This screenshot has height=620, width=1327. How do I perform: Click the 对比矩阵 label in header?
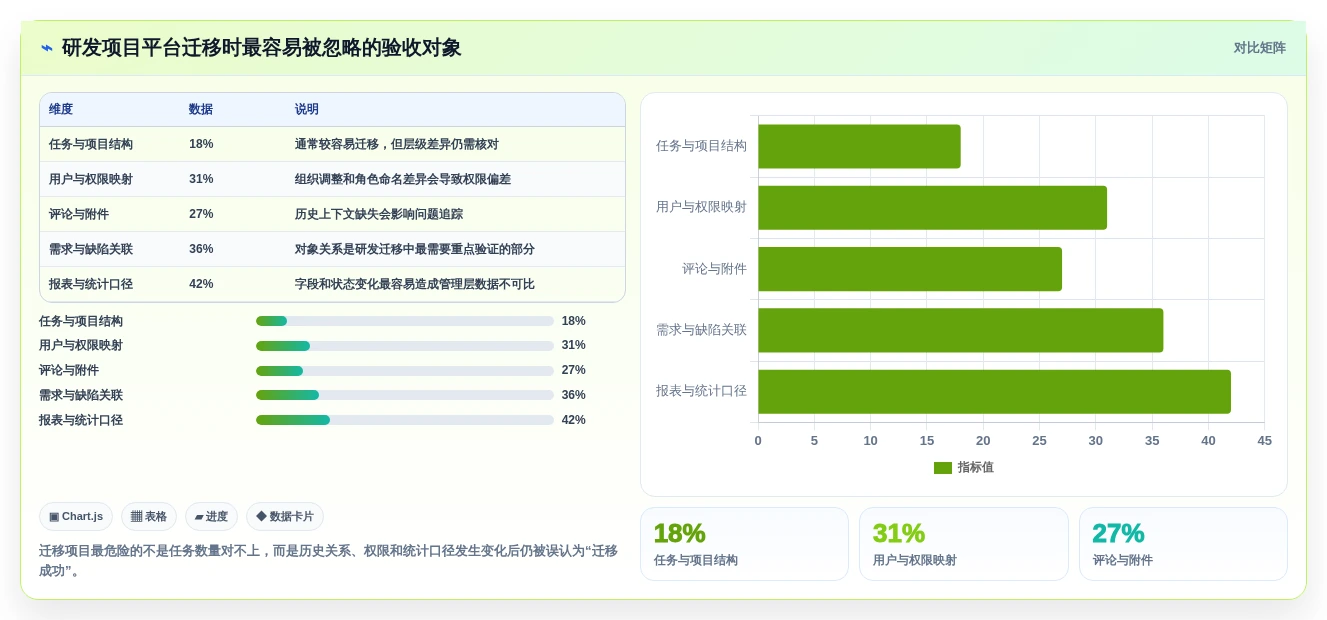pos(1259,48)
